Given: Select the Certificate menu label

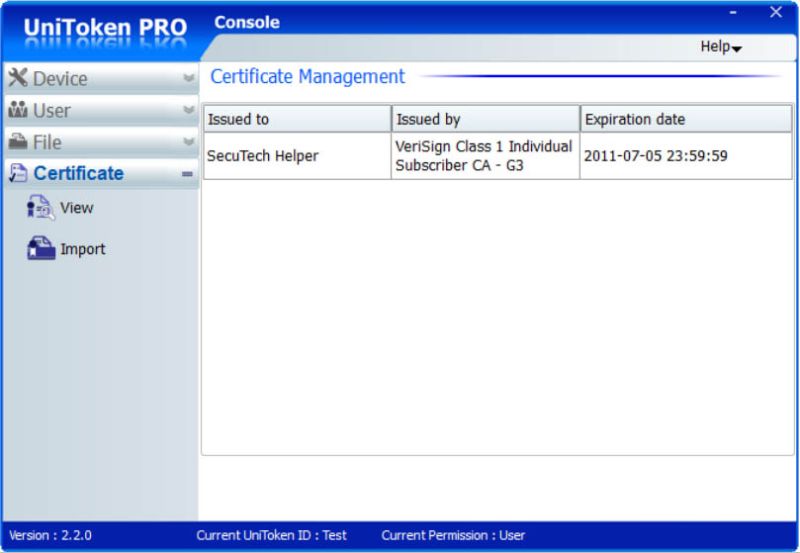Looking at the screenshot, I should 79,173.
